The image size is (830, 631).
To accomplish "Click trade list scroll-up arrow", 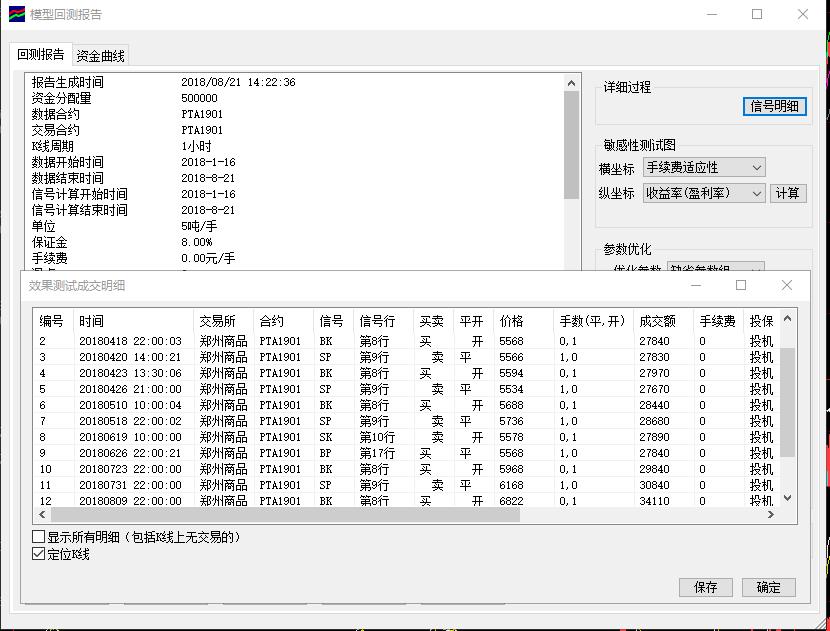I will pyautogui.click(x=788, y=318).
